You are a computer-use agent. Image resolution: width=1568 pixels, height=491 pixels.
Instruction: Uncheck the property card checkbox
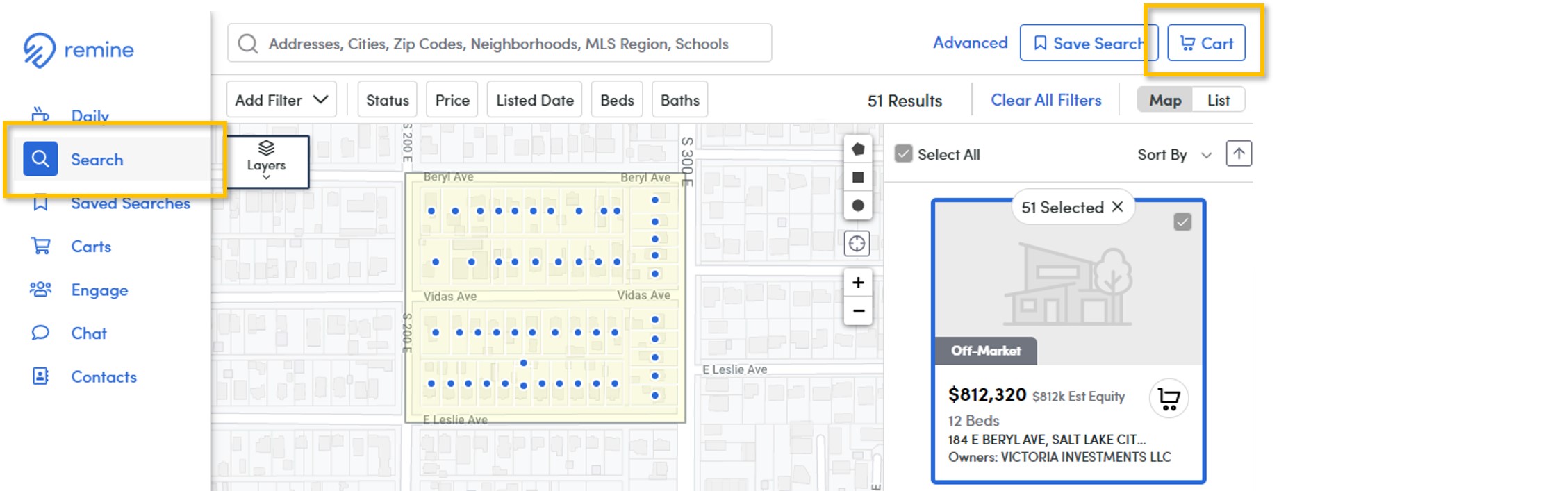pyautogui.click(x=1182, y=222)
